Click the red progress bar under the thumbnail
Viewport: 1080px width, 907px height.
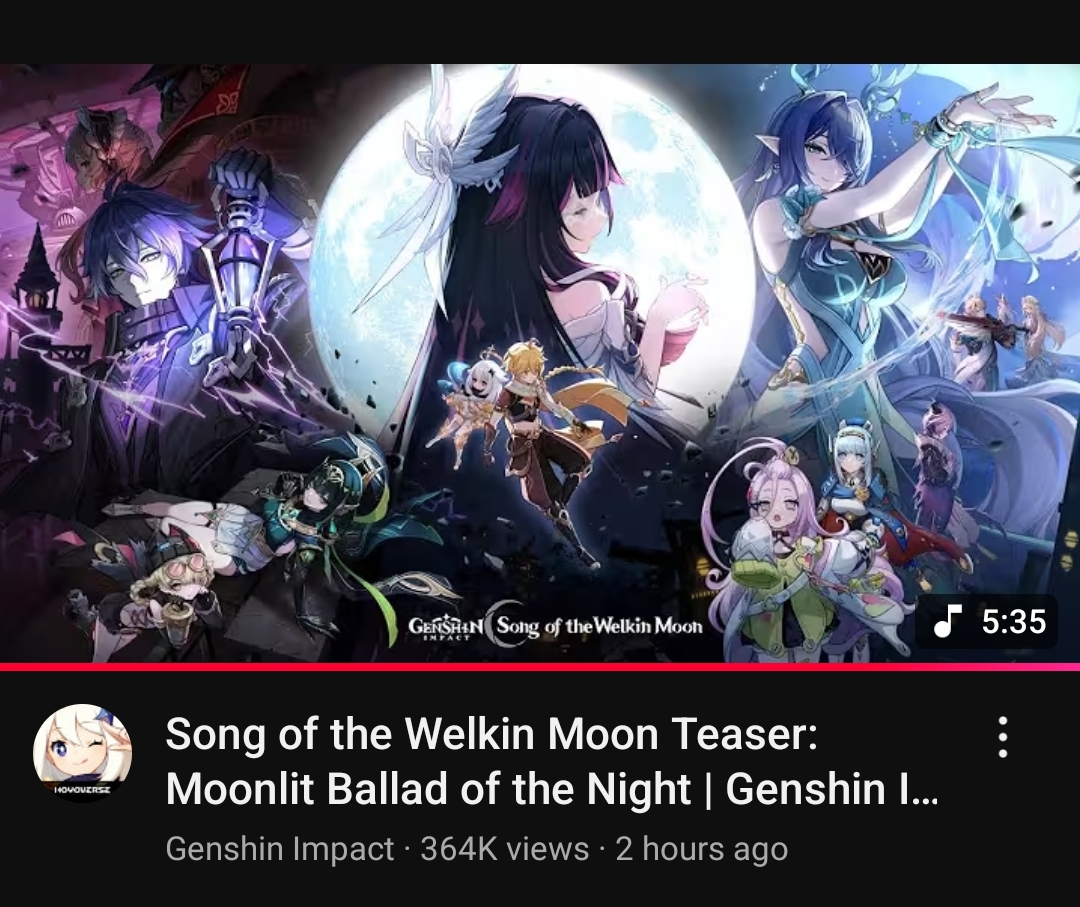tap(540, 667)
